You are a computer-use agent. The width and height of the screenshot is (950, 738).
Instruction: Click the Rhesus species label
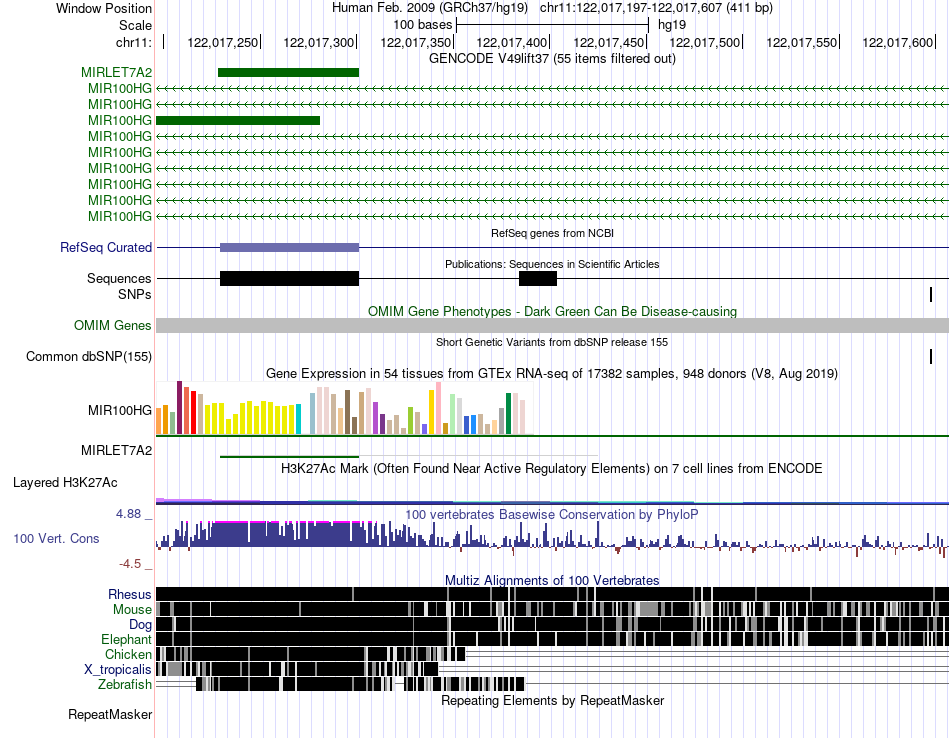[130, 594]
